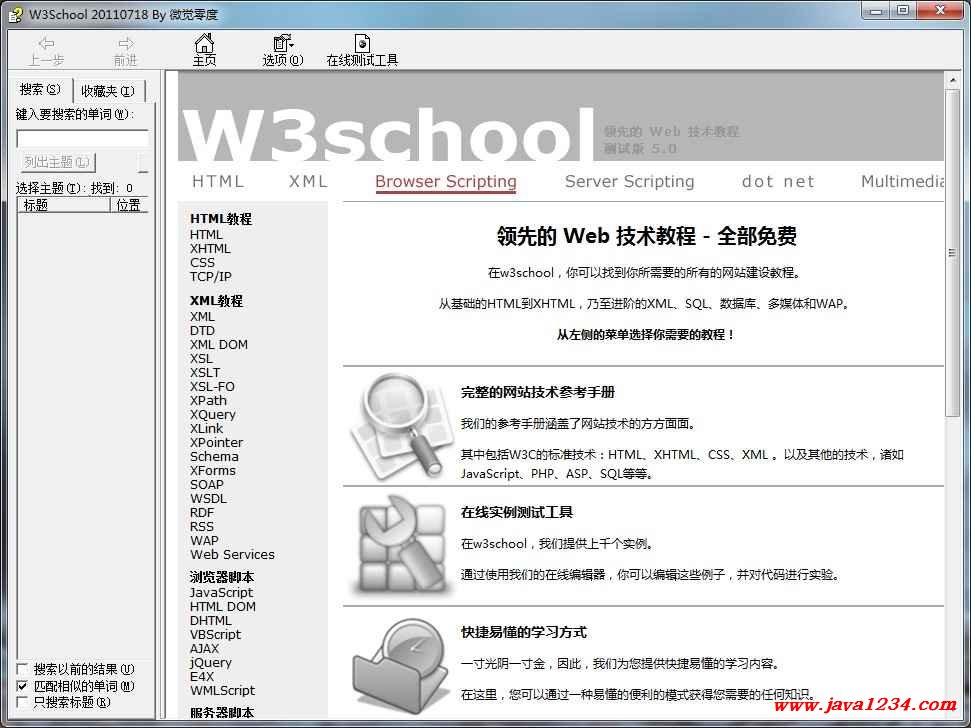Open the Server Scripting navigation tab
This screenshot has height=728, width=971.
pyautogui.click(x=630, y=182)
